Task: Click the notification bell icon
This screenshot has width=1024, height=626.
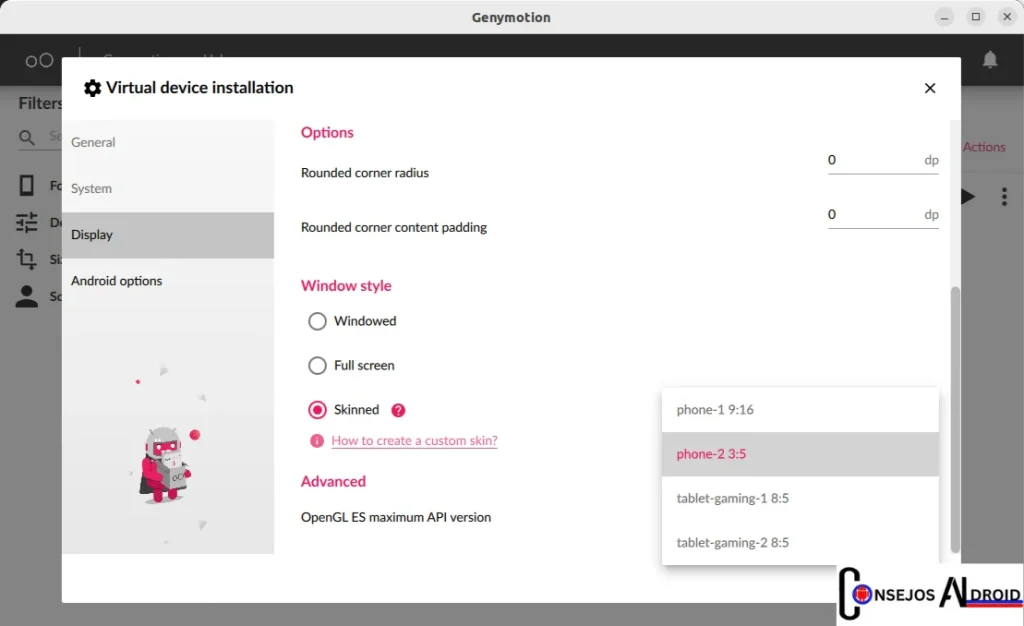Action: click(989, 60)
